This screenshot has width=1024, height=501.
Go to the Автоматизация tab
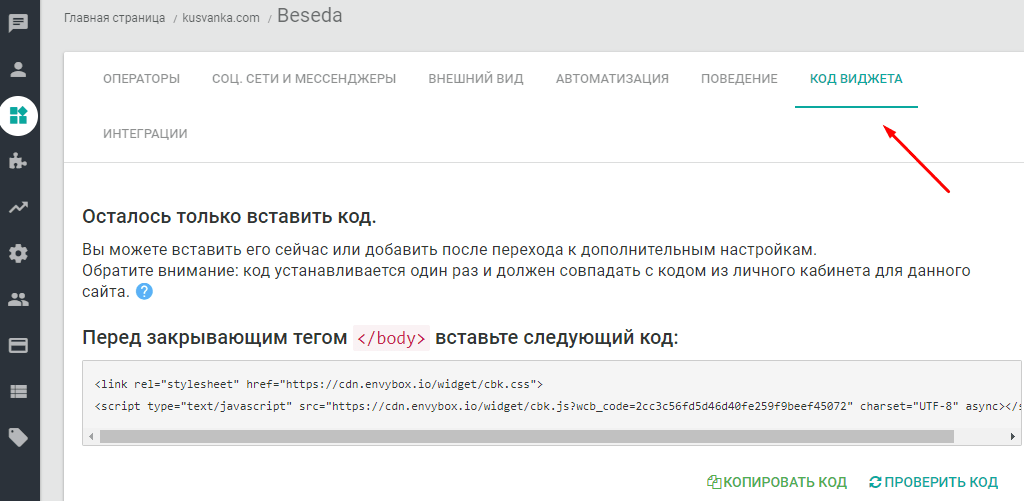click(612, 79)
